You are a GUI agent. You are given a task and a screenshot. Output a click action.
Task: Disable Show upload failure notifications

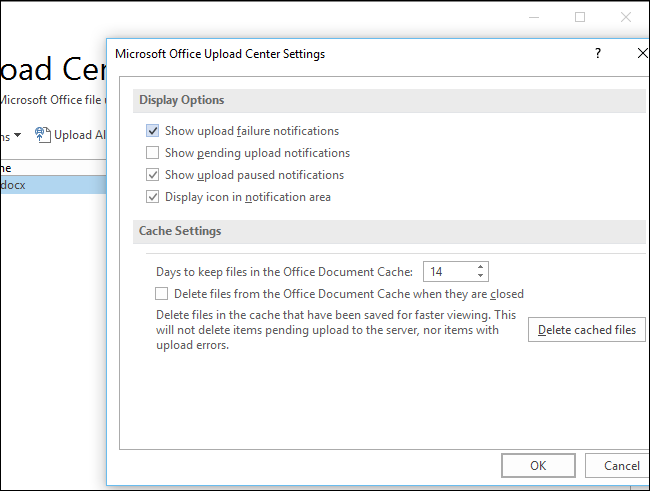point(153,131)
